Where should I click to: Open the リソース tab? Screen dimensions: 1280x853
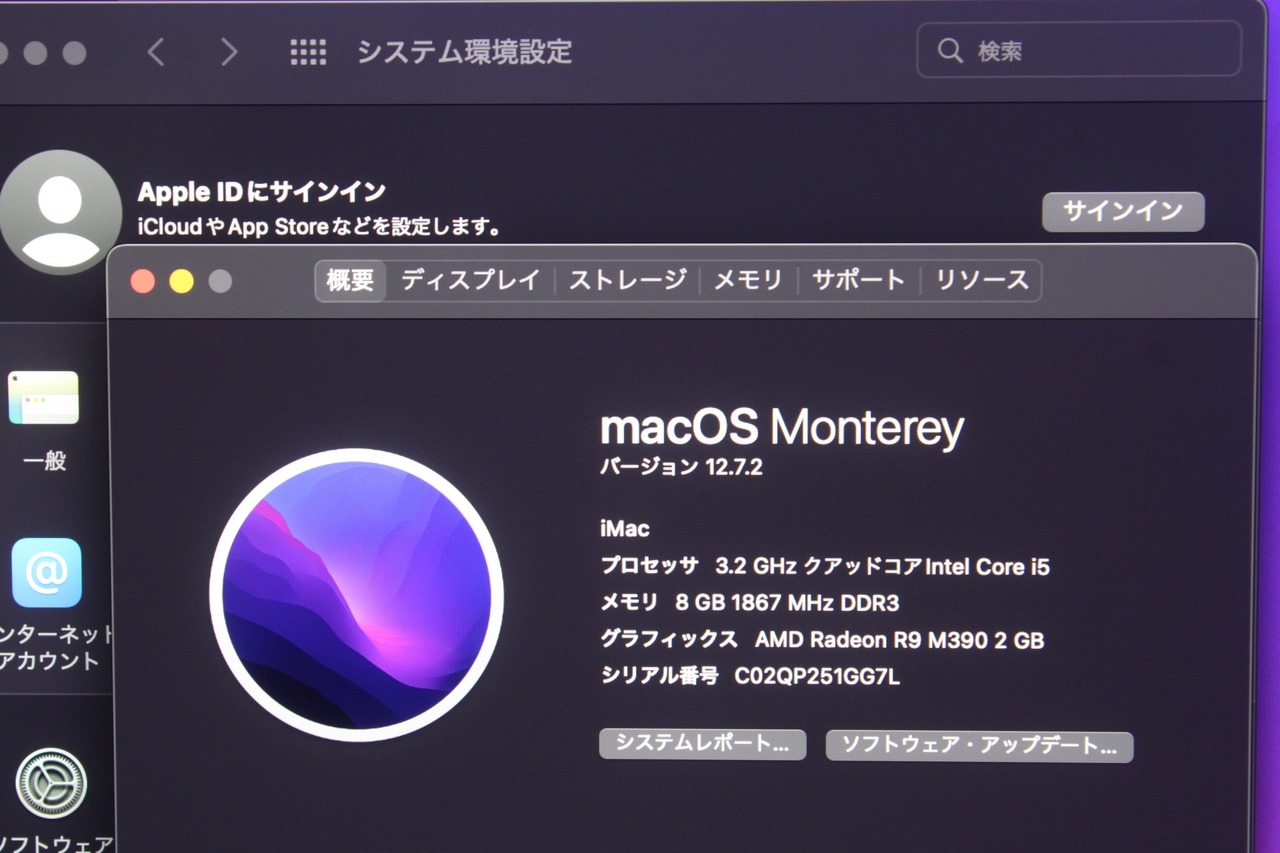[982, 280]
